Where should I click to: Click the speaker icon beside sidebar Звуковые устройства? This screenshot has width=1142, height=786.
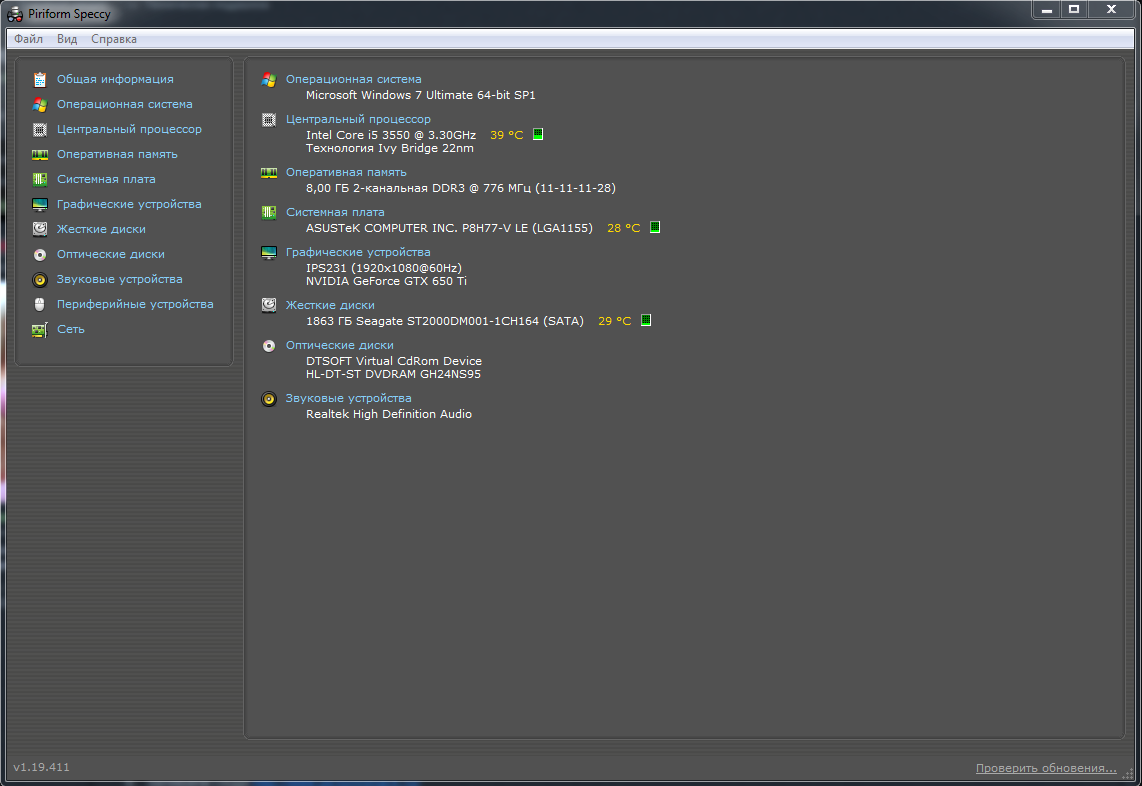(40, 280)
